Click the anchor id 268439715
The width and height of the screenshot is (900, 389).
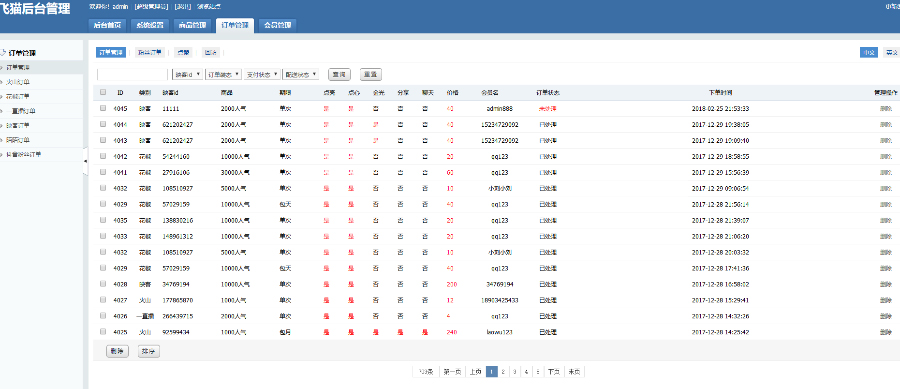tap(177, 316)
